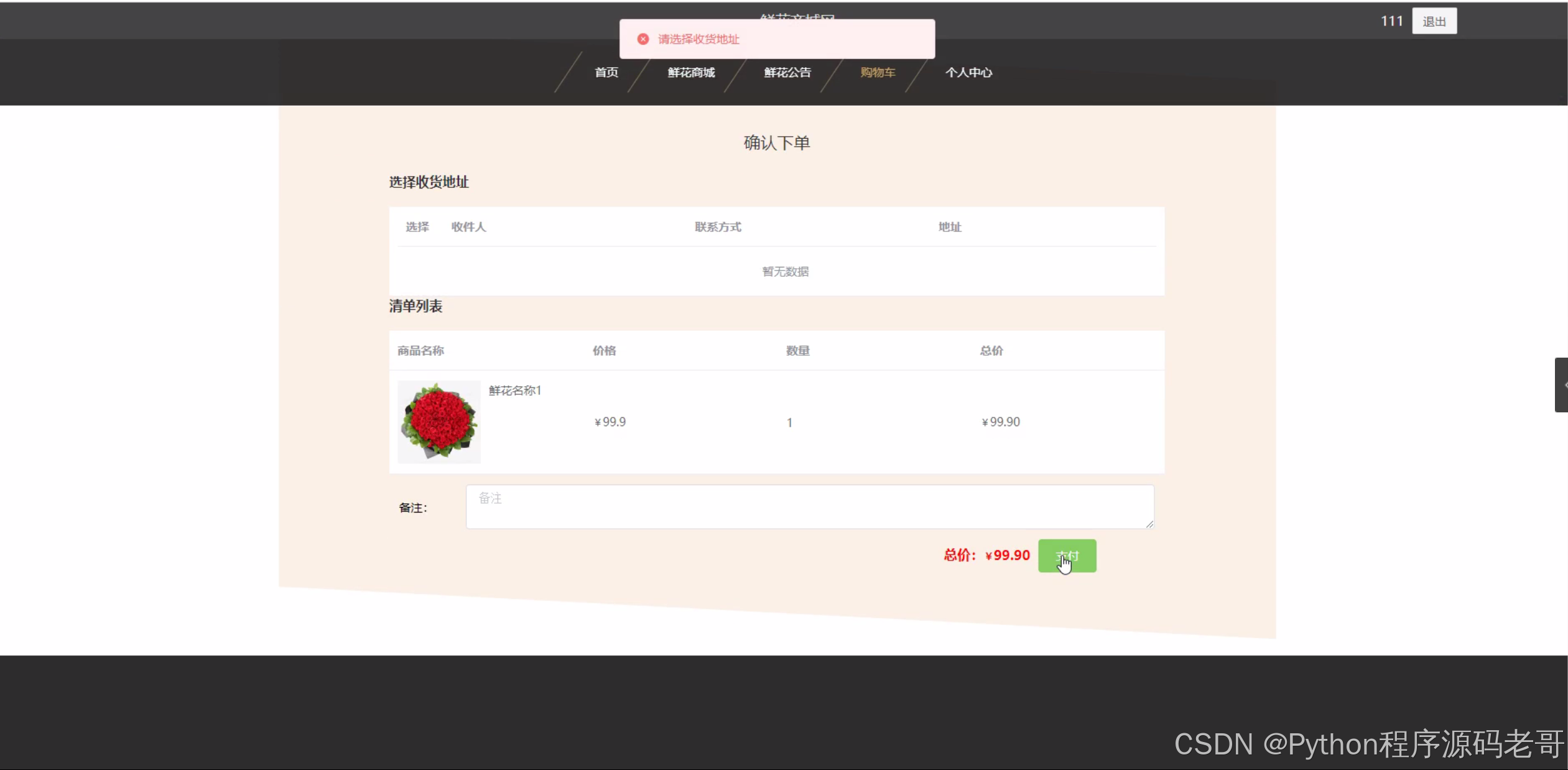Click the red rose bouquet thumbnail
The height and width of the screenshot is (770, 1568).
439,422
